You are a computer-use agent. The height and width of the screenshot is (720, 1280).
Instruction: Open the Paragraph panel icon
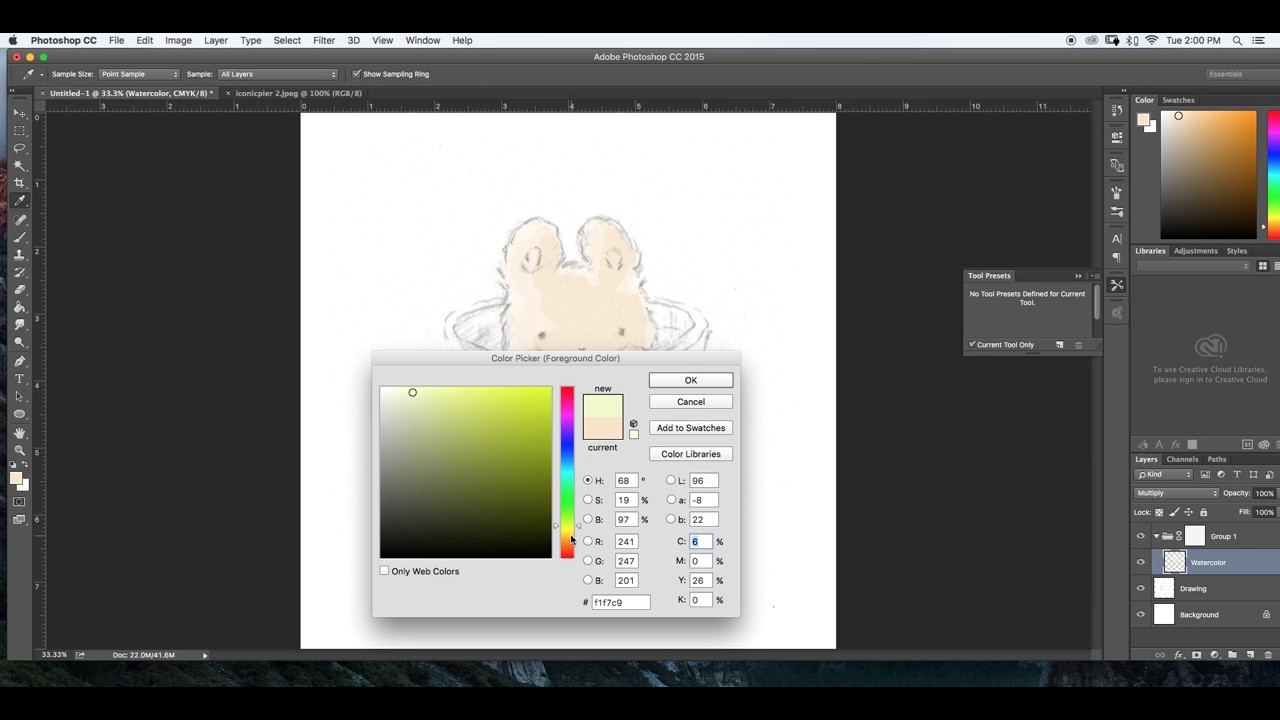[1117, 258]
